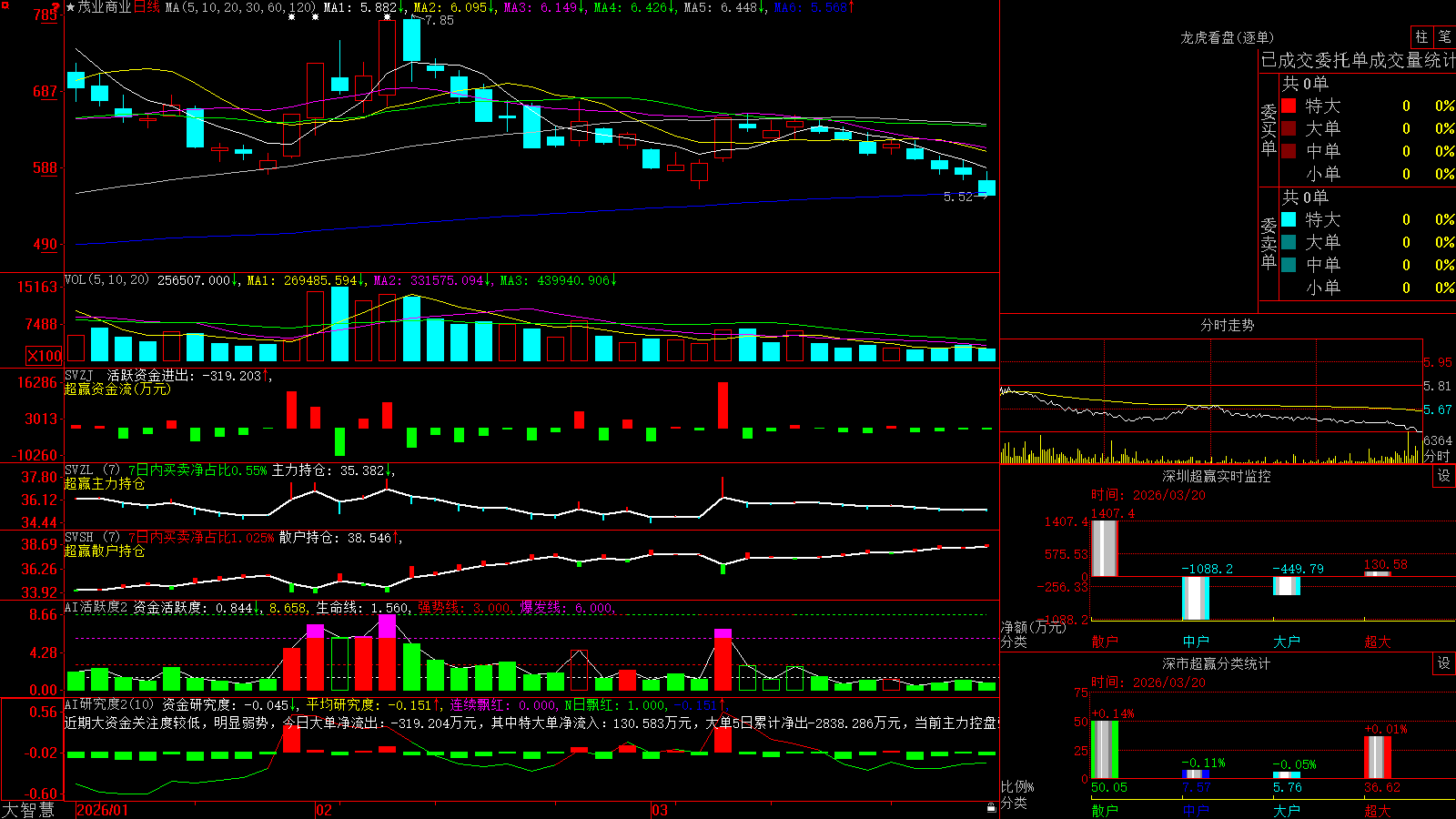Screen dimensions: 1456x819
Task: Click the tallest magenta-topped AI活跃度2 bar
Action: click(387, 652)
